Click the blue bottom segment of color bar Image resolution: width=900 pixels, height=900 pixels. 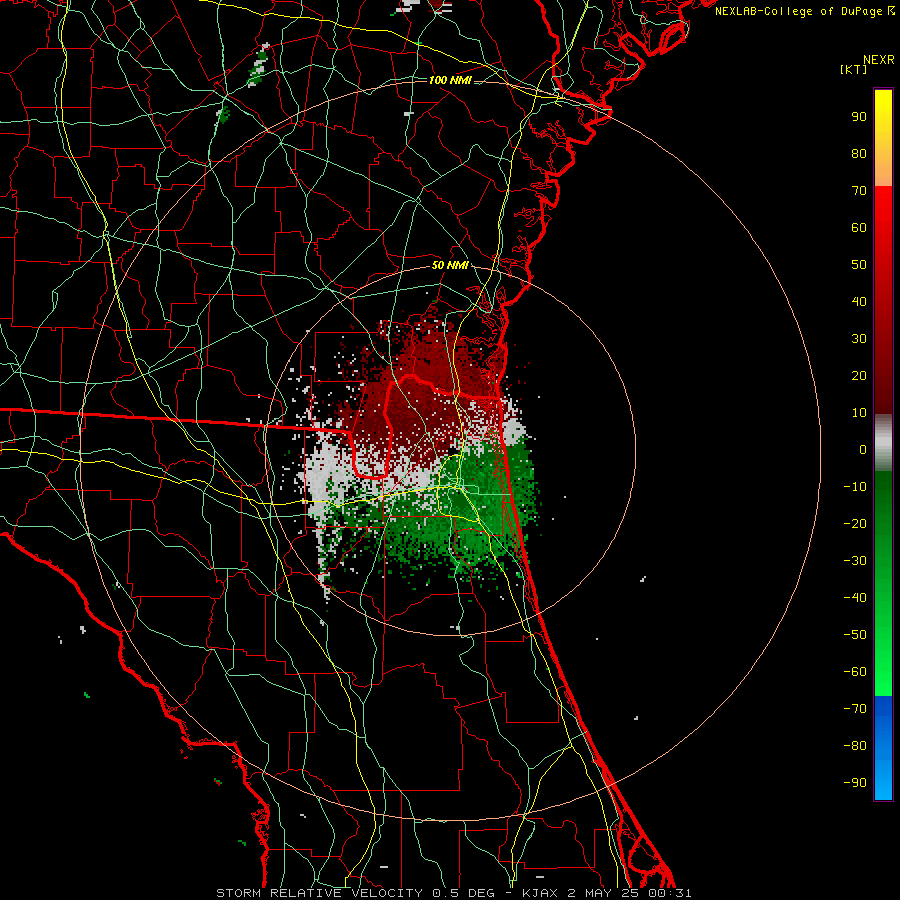coord(883,747)
